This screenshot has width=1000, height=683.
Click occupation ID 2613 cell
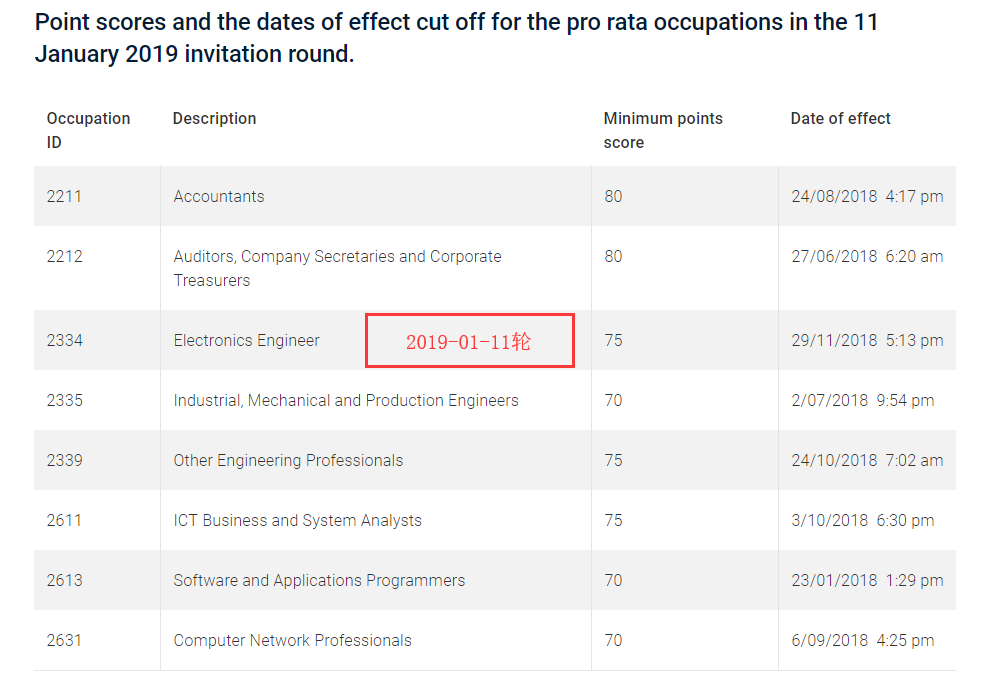pyautogui.click(x=64, y=580)
